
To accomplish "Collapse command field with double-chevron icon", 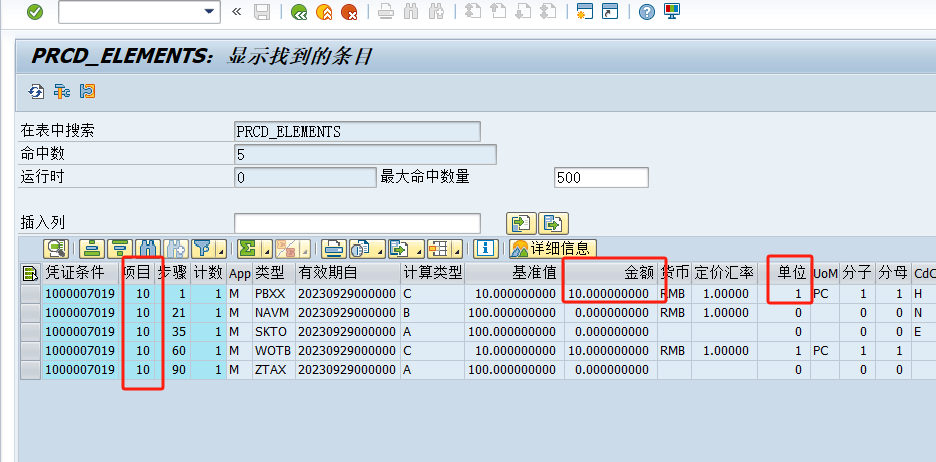I will coord(236,11).
